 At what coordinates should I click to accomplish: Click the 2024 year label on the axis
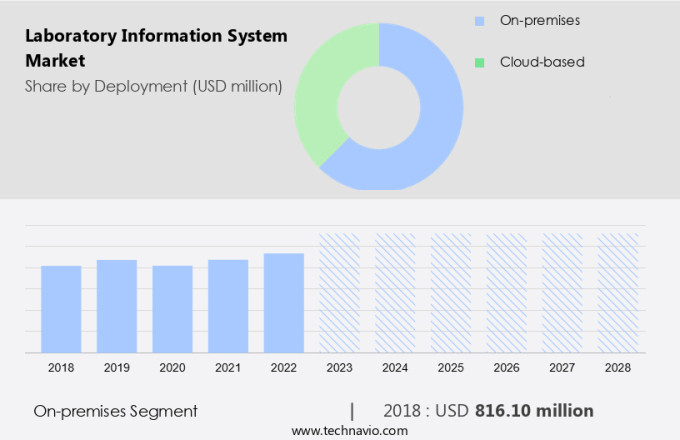395,368
